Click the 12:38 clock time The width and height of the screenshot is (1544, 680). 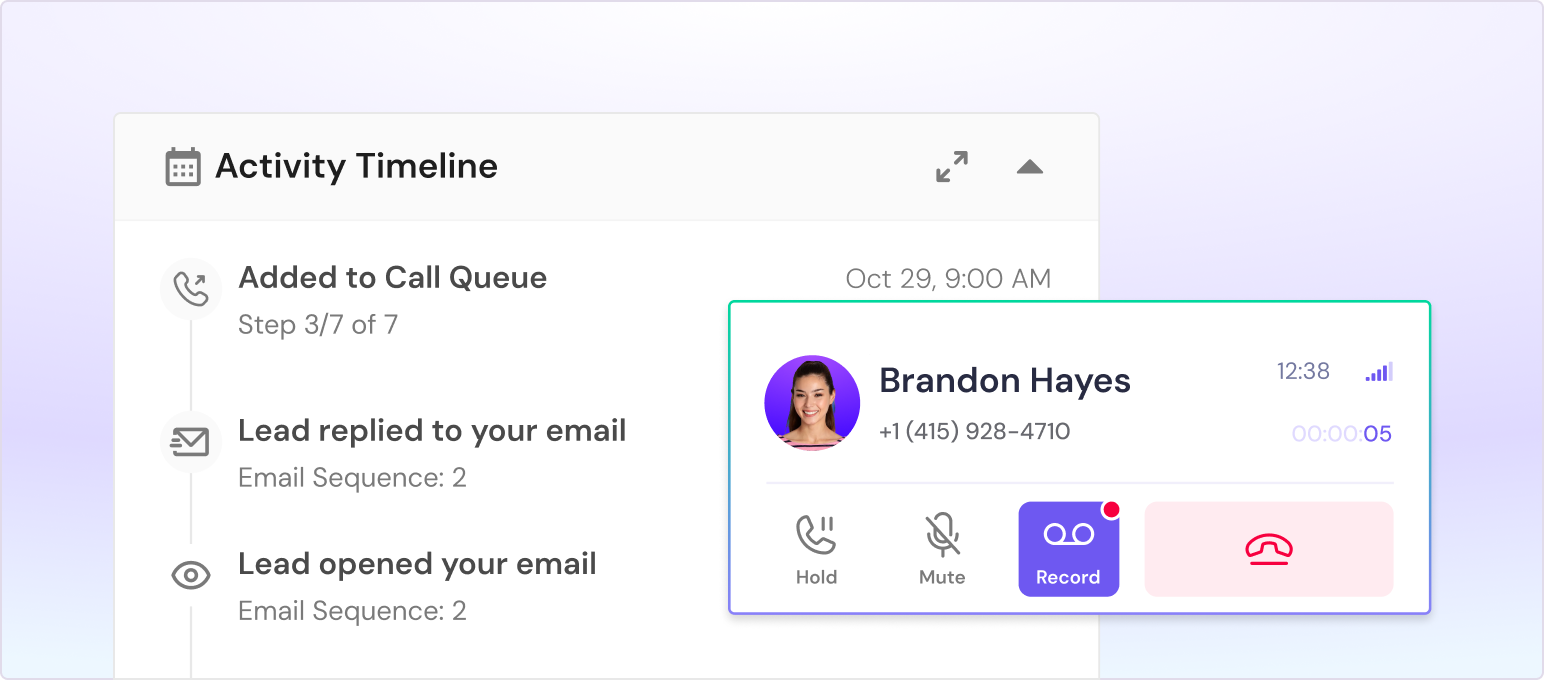tap(1303, 372)
